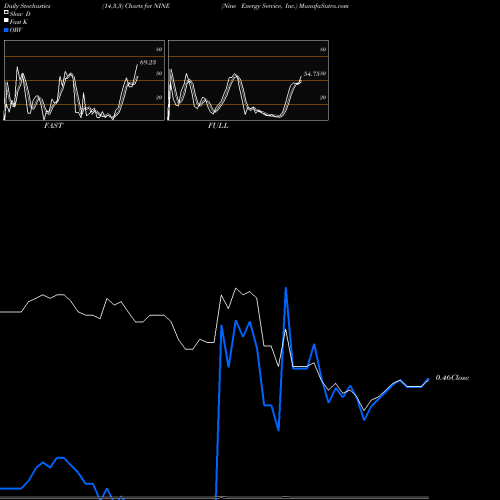Click the 54.73 value on the FULL chart

pos(312,74)
